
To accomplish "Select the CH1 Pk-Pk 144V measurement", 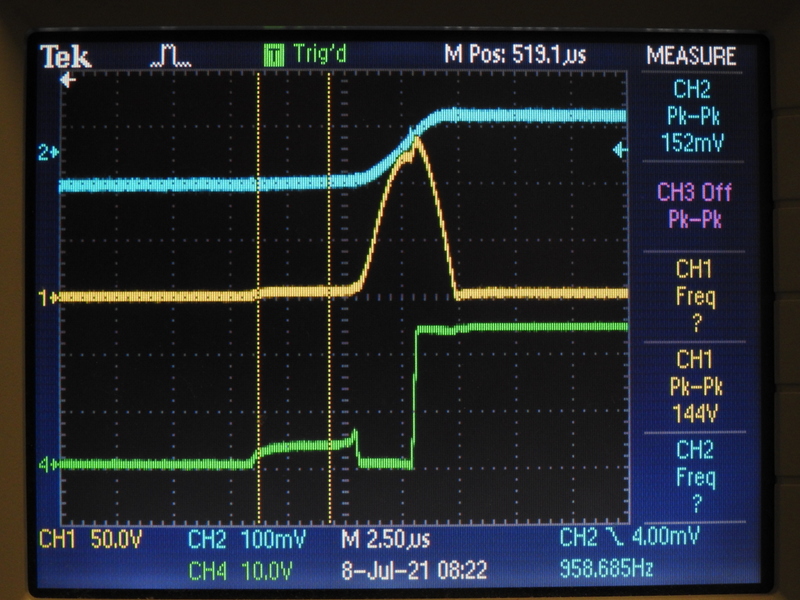I will 695,387.
